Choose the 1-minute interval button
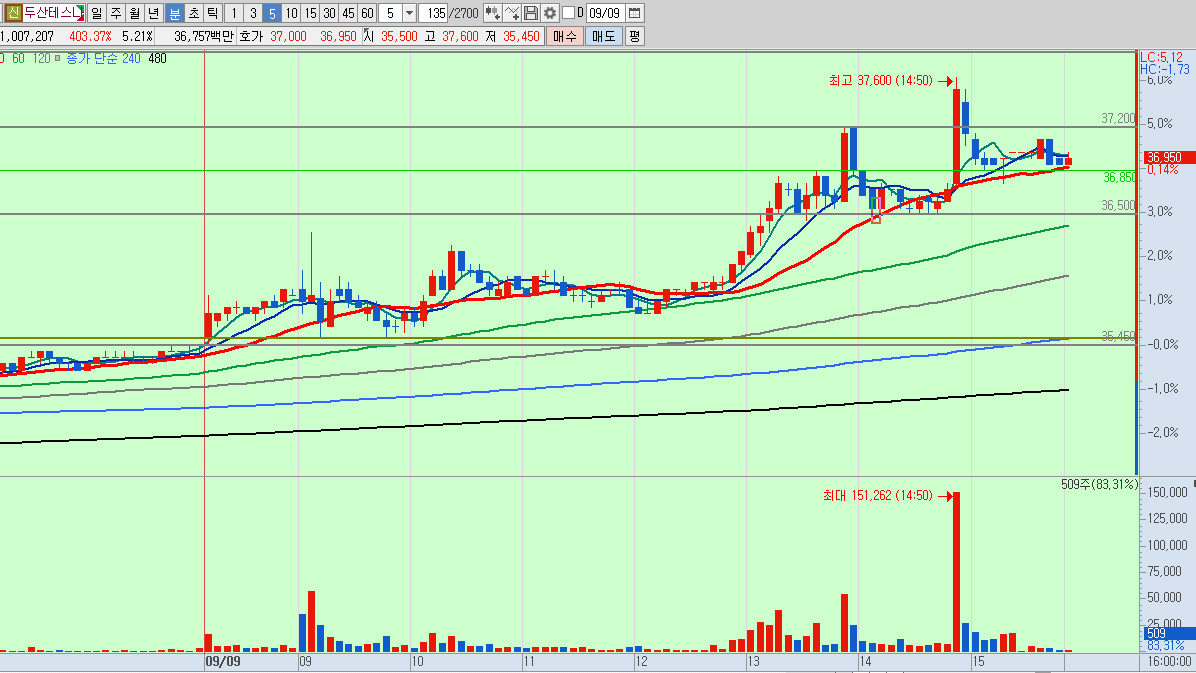Image resolution: width=1196 pixels, height=673 pixels. (x=234, y=13)
